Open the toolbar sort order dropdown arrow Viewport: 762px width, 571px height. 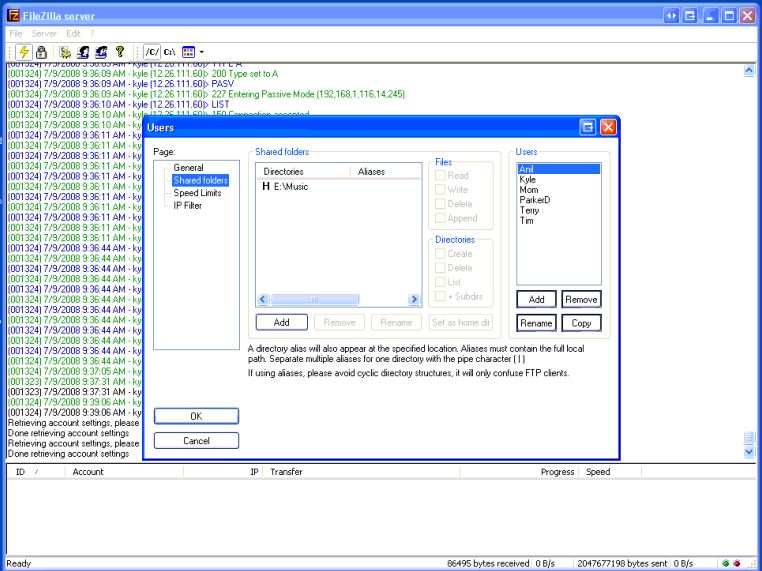tap(202, 51)
